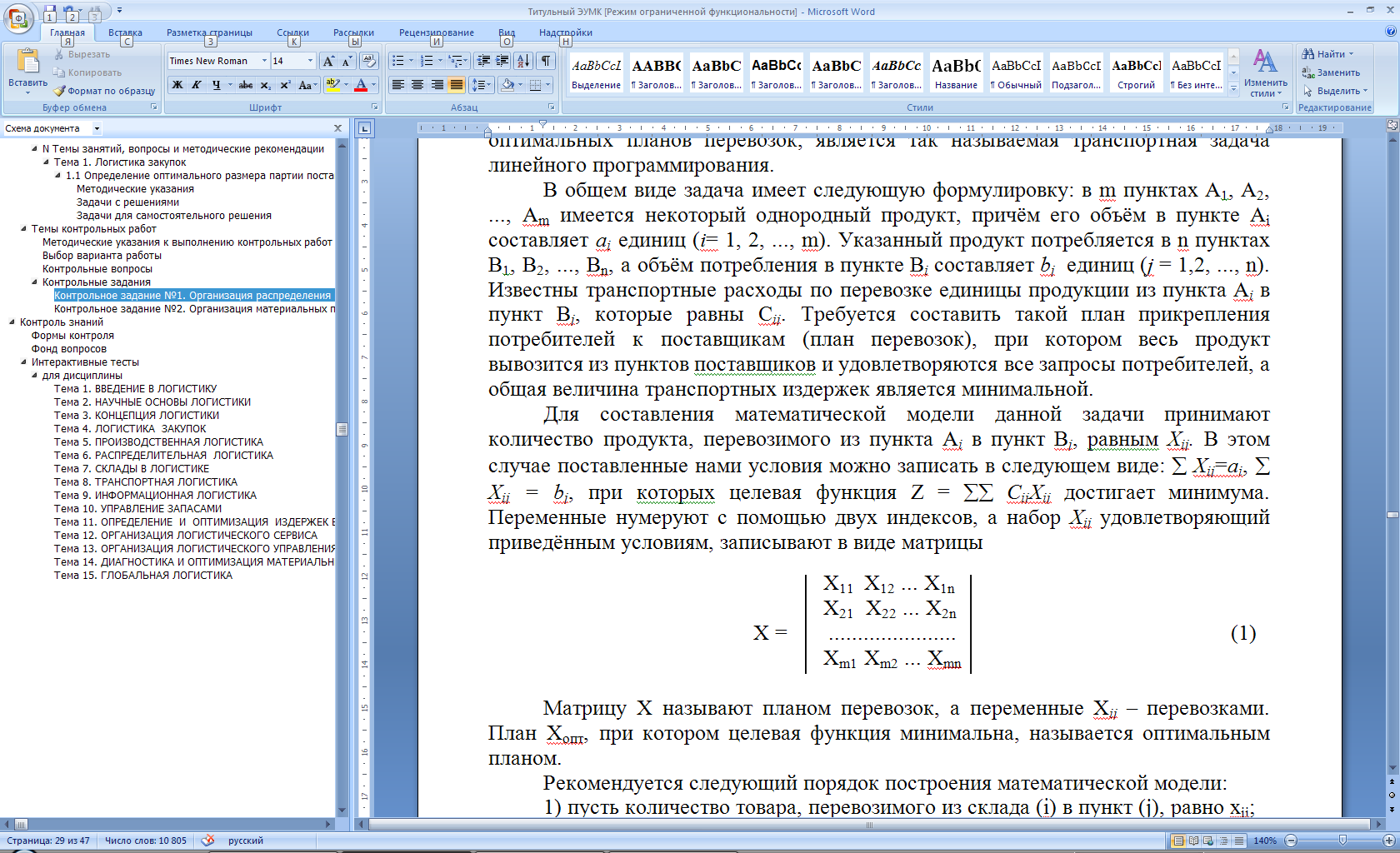Screen dimensions: 1400x853
Task: Apply yellow text highlight color
Action: coord(332,85)
